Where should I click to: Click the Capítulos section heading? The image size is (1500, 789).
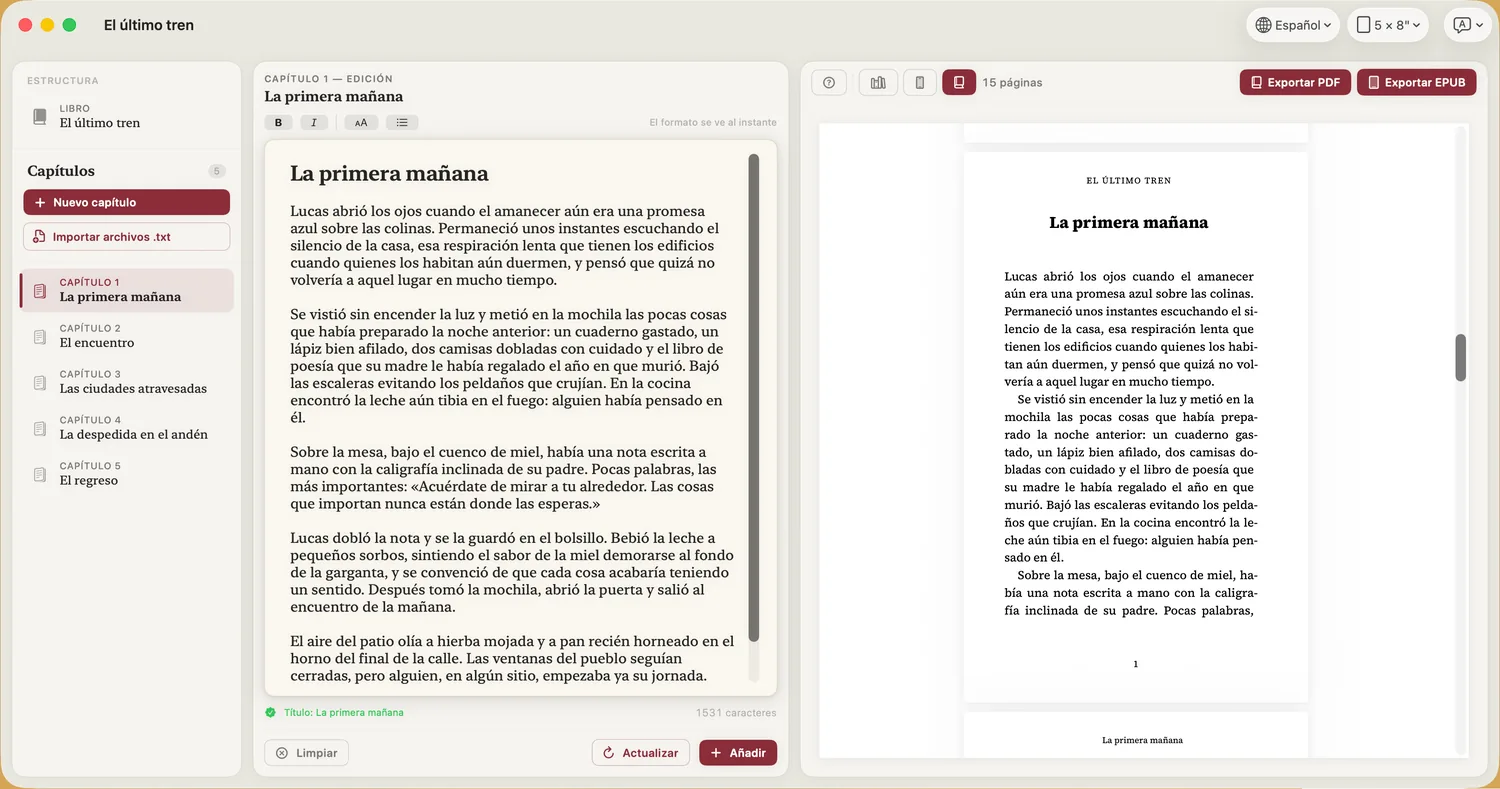pyautogui.click(x=61, y=171)
